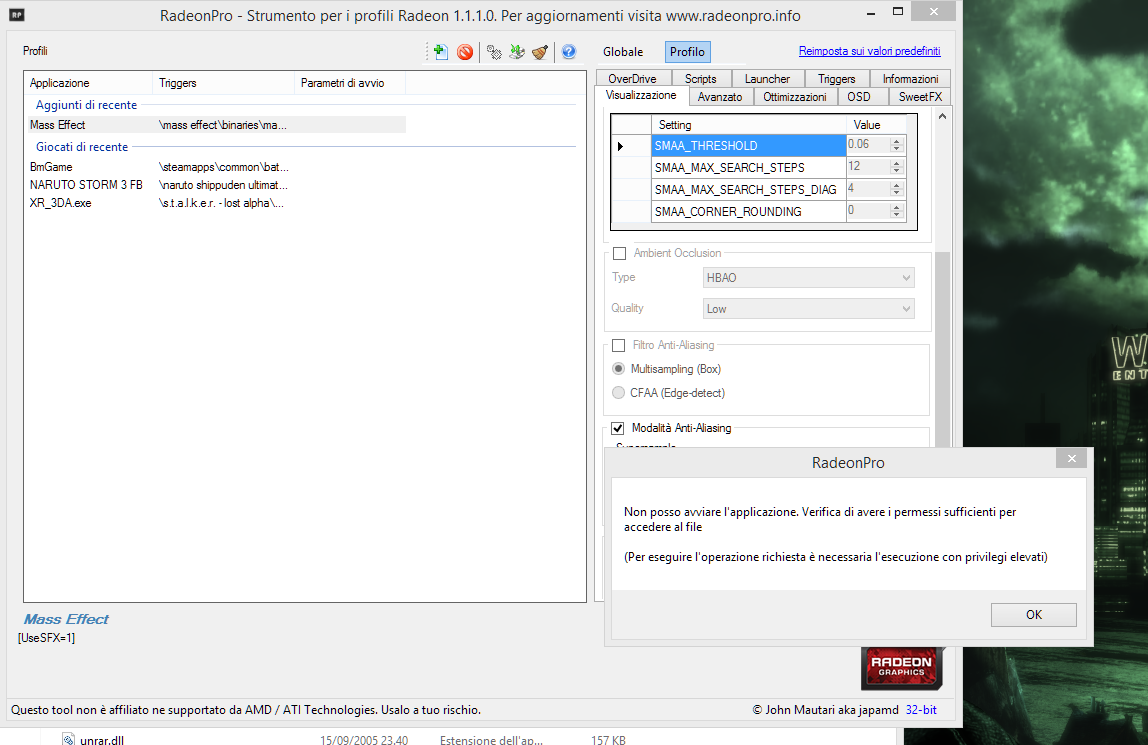
Task: Switch to the Avanzato tab
Action: pyautogui.click(x=720, y=97)
